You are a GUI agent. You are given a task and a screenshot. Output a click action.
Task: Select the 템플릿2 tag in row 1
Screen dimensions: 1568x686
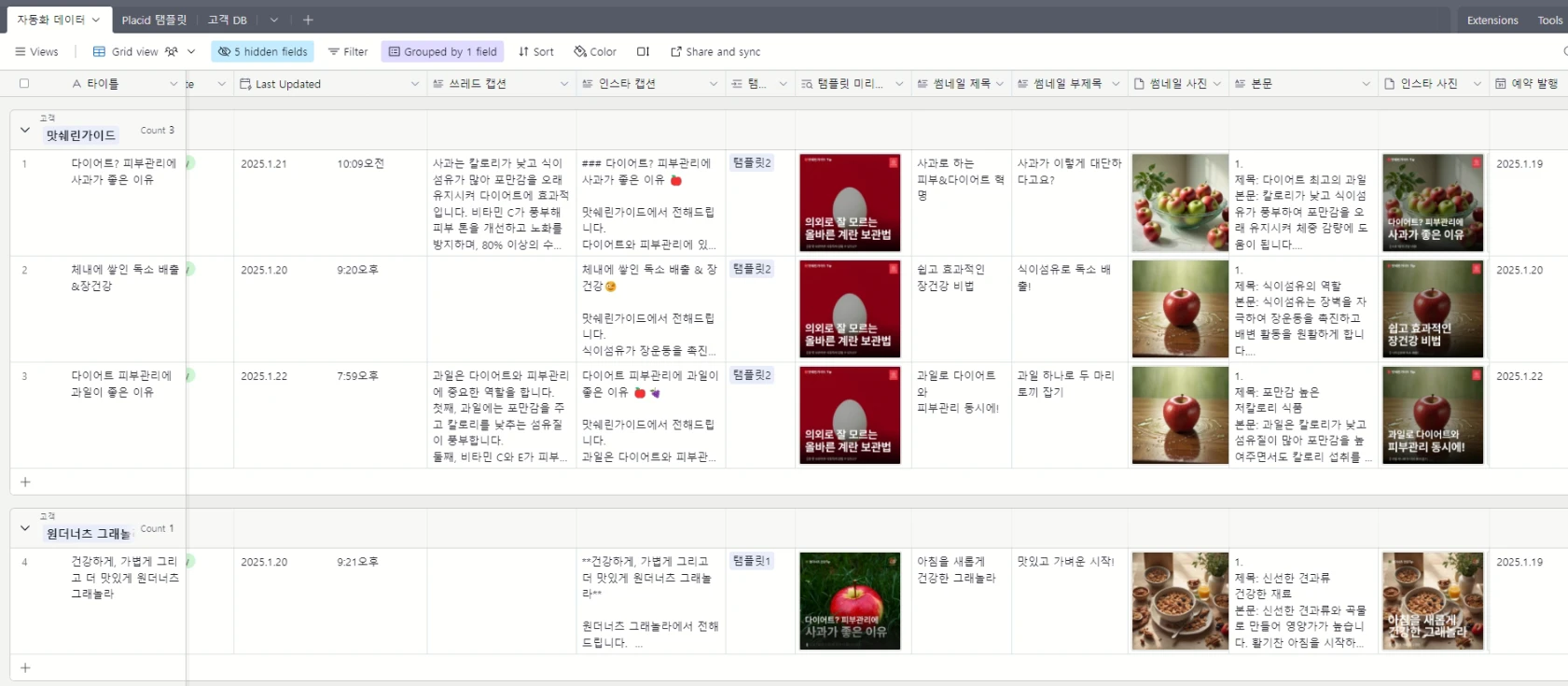click(x=752, y=163)
